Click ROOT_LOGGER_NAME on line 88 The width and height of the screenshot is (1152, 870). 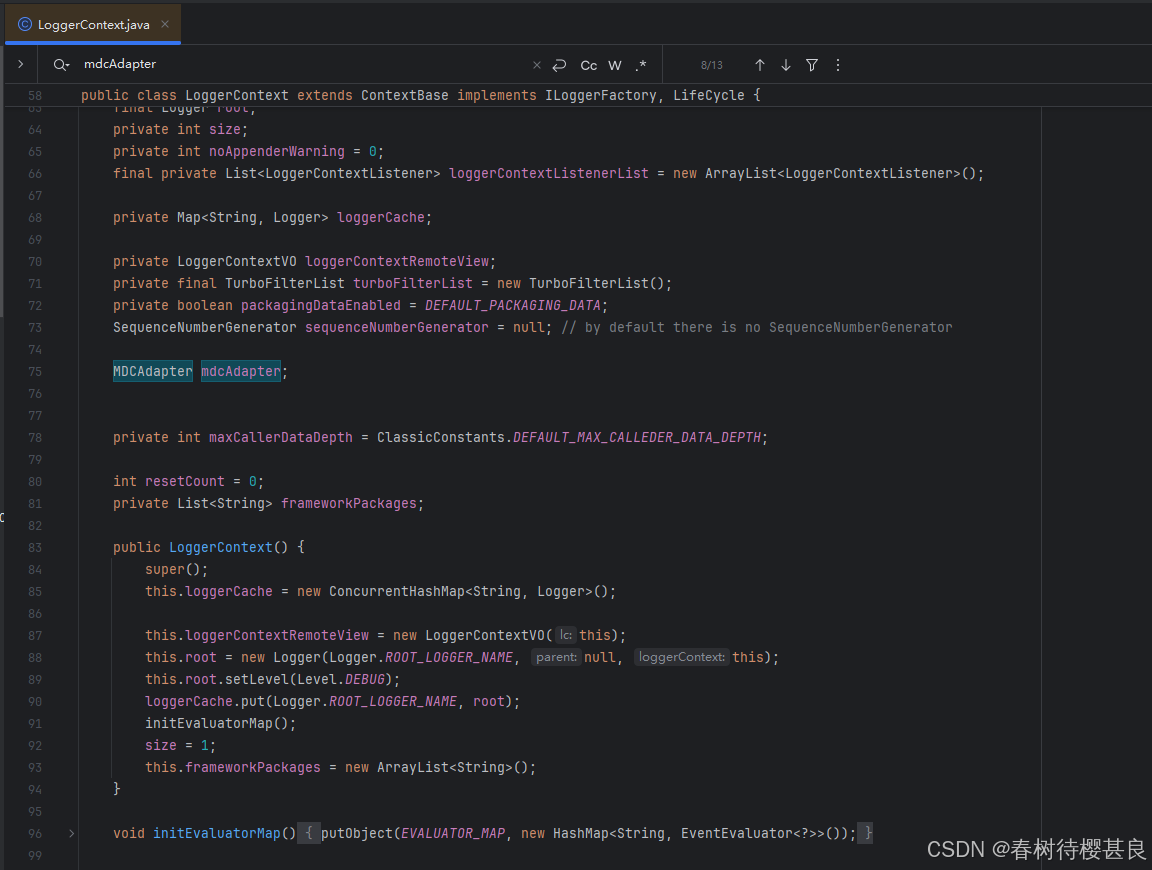[x=449, y=657]
